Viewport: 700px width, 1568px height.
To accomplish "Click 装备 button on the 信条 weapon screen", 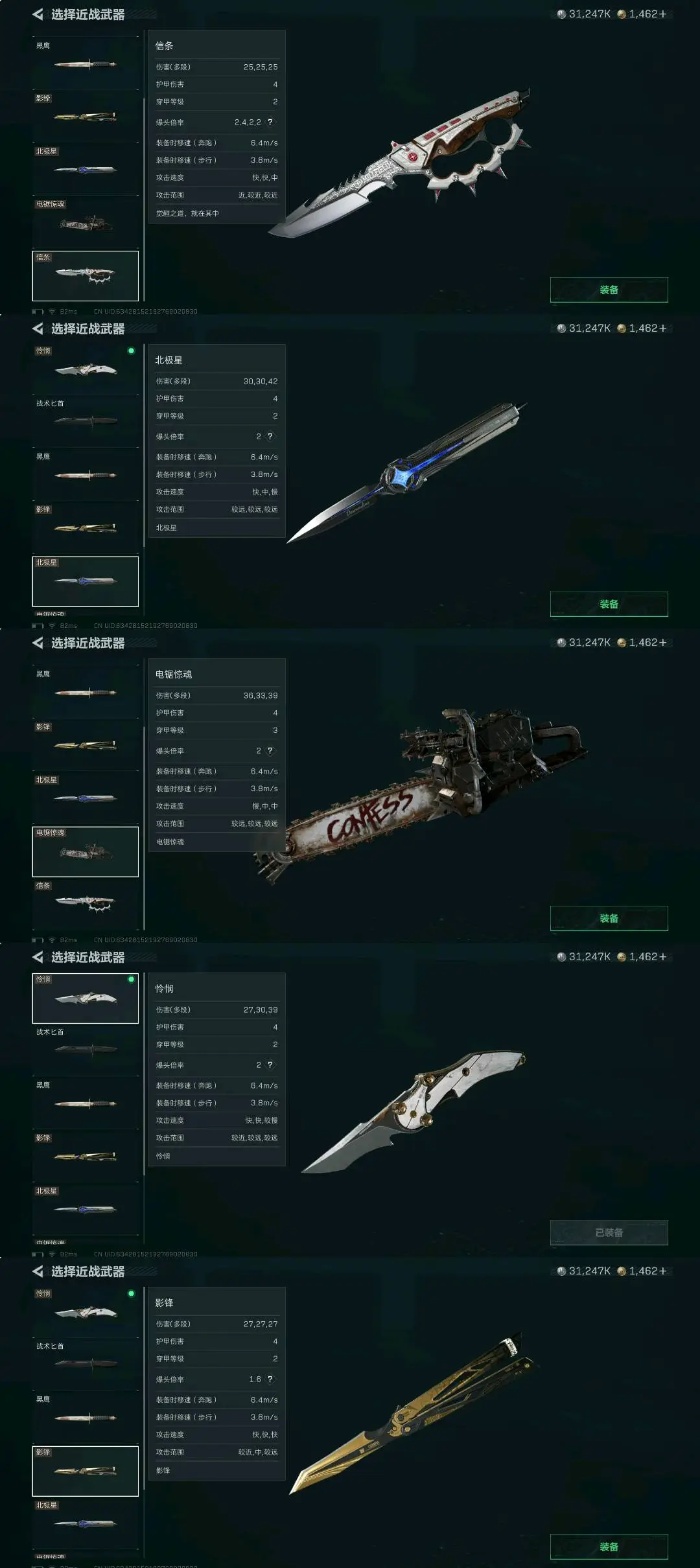I will click(609, 290).
